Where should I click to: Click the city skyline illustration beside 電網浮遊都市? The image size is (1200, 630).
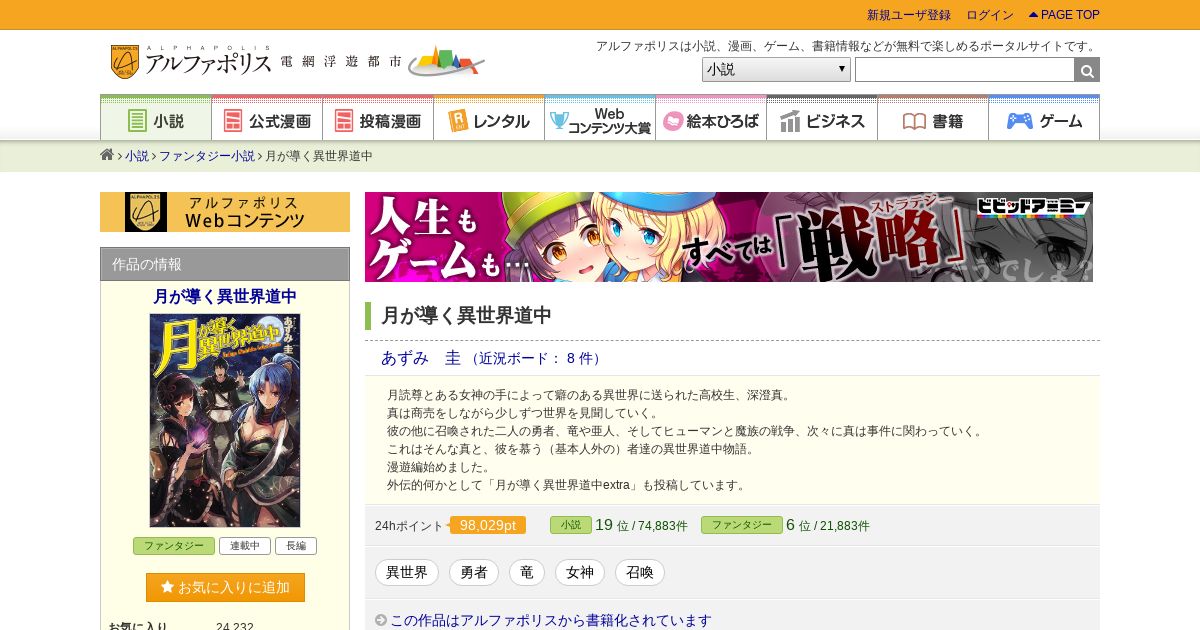[x=446, y=61]
